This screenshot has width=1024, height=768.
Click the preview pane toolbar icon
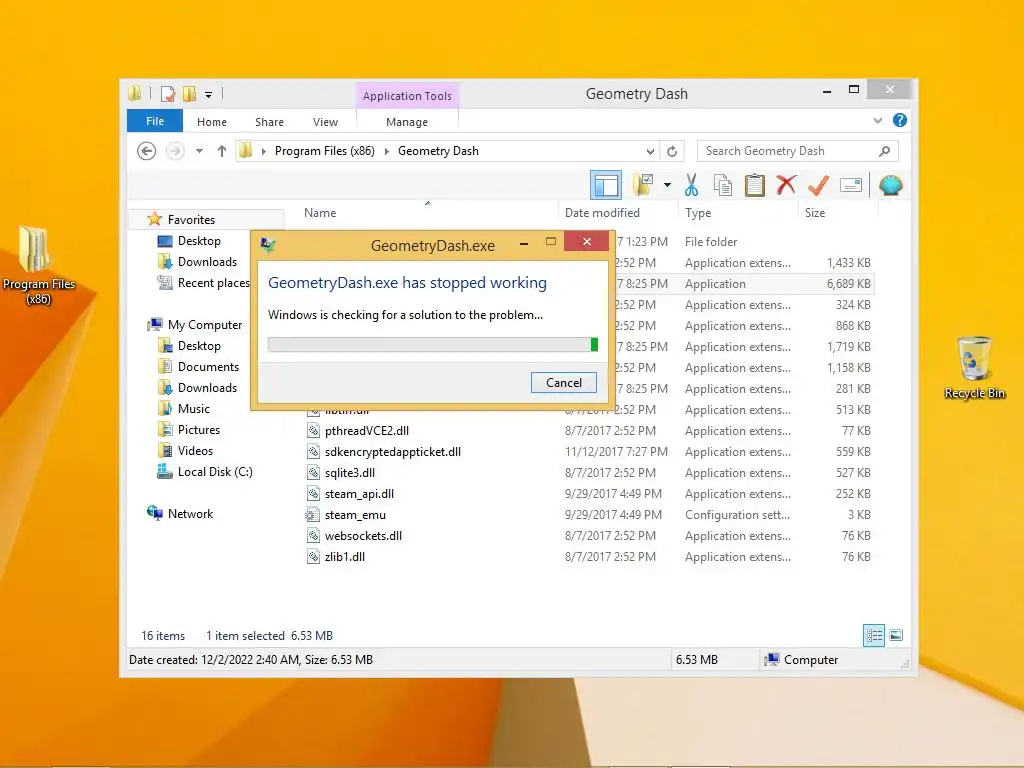[605, 185]
